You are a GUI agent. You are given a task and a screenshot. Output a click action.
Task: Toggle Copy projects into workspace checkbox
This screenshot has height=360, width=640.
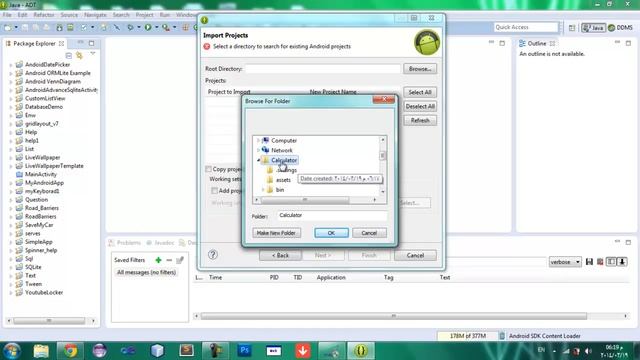(209, 169)
